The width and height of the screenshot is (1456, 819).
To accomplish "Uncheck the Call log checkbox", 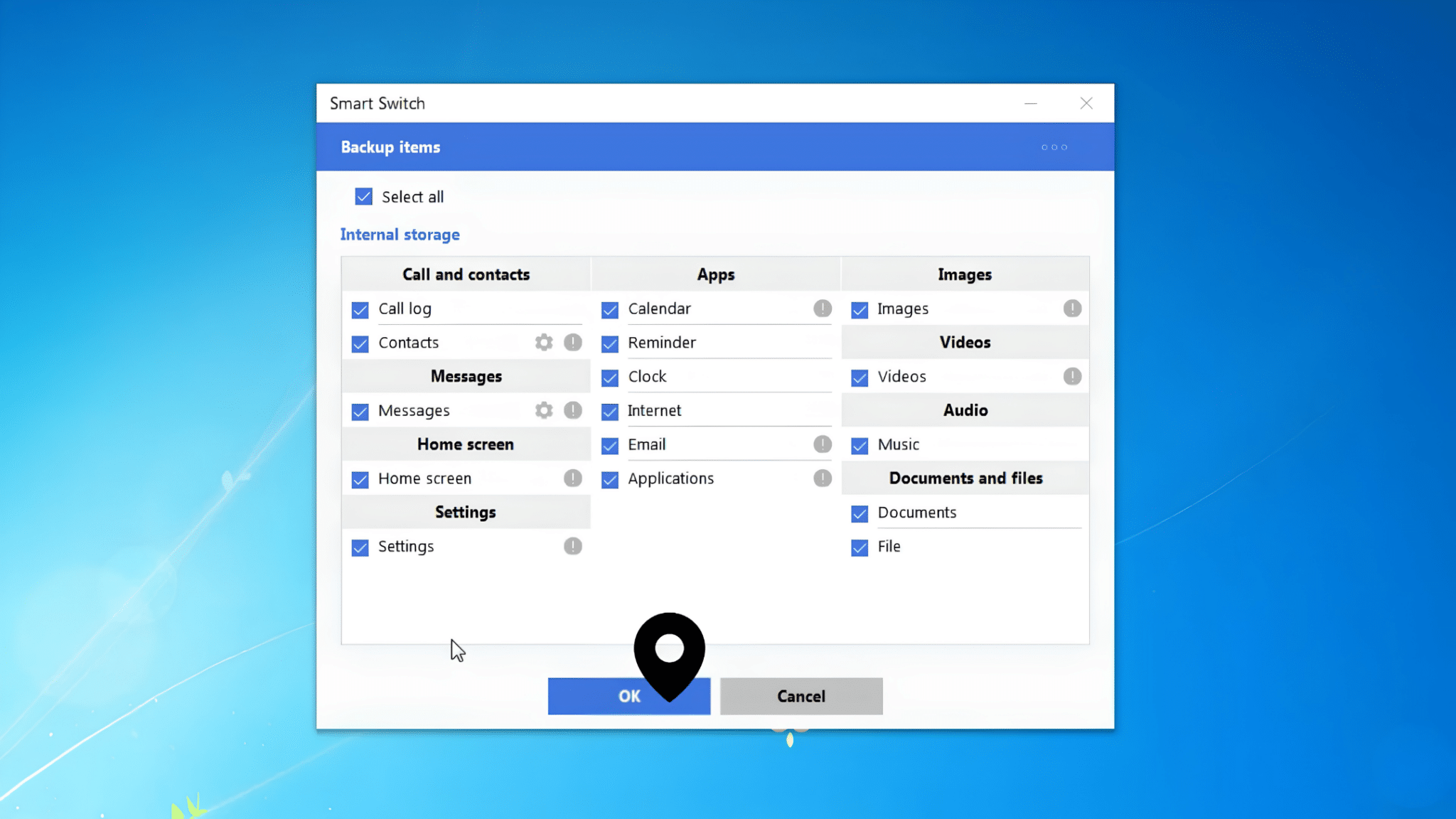I will click(360, 310).
